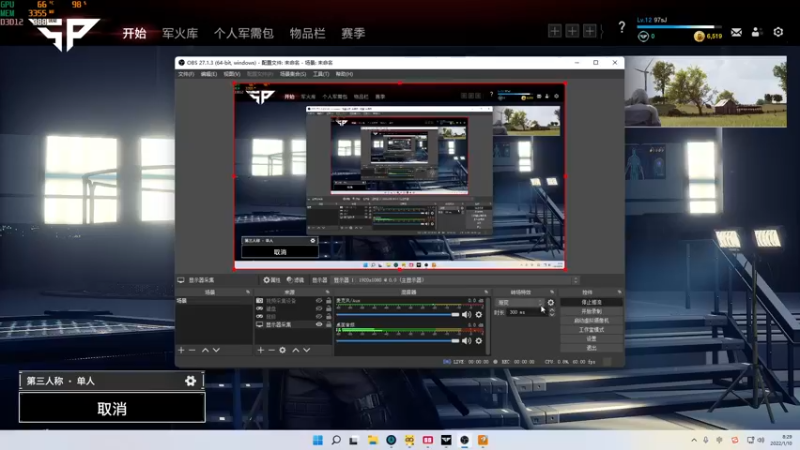The height and width of the screenshot is (450, 800).
Task: Switch to 赛季 tab in game
Action: [x=353, y=34]
